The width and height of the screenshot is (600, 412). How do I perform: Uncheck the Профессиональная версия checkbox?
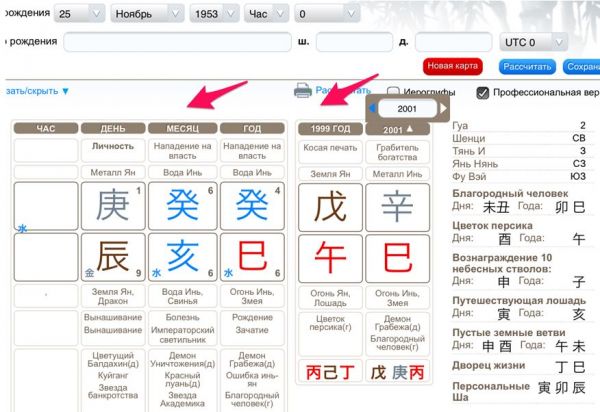point(483,92)
